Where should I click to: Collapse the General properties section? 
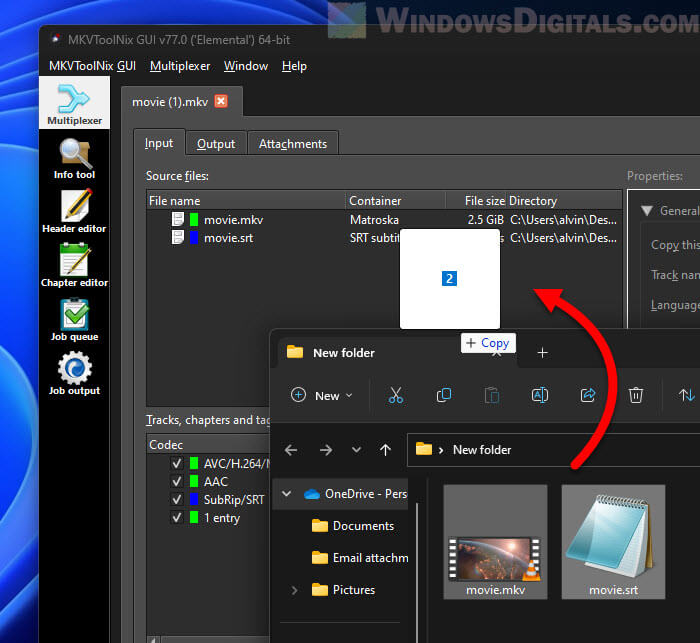point(647,210)
